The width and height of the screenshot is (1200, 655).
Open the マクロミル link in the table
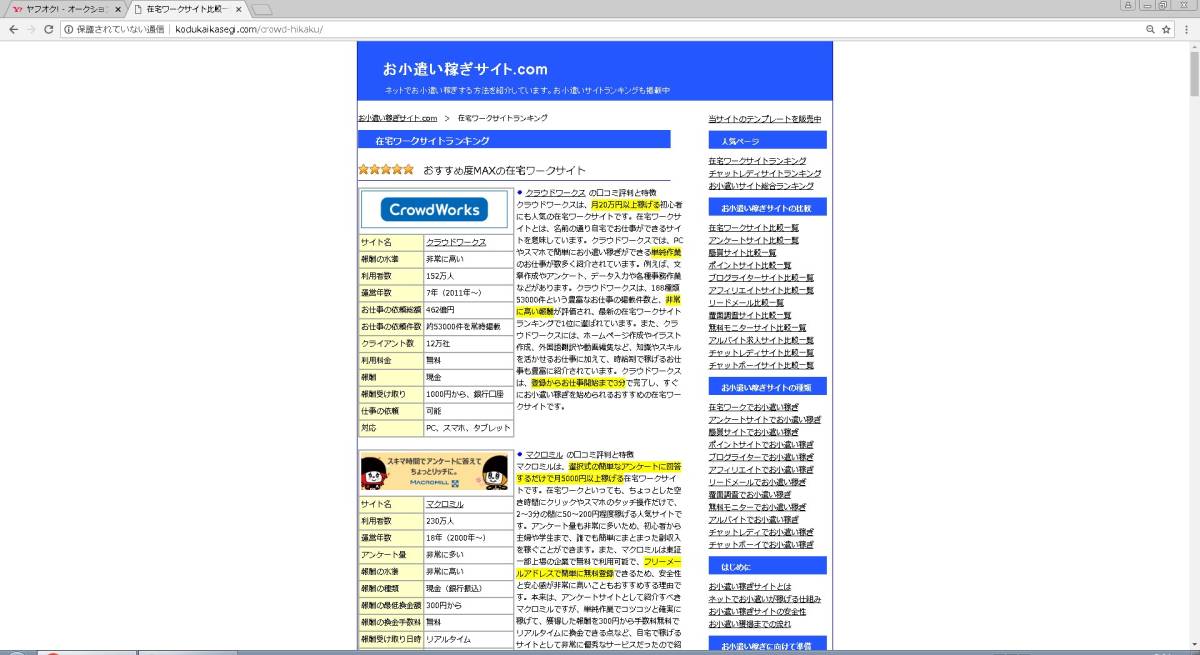tap(444, 504)
